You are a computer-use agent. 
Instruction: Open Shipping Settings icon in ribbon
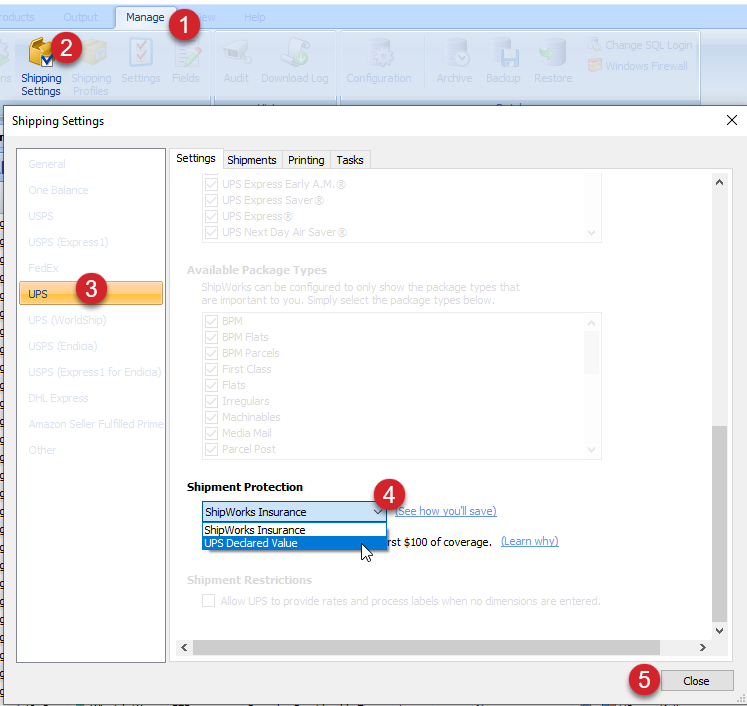click(x=41, y=66)
